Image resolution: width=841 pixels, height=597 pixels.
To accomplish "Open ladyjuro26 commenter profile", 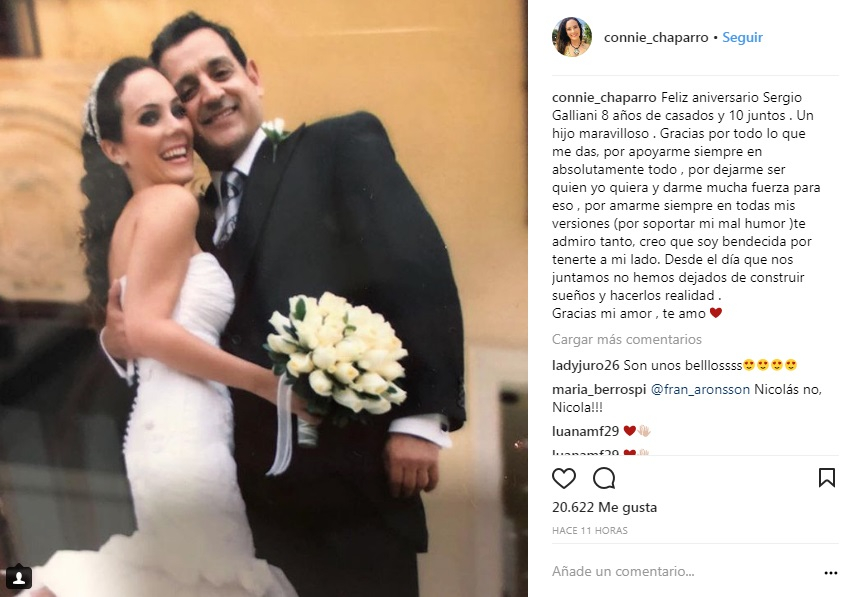I will [585, 366].
